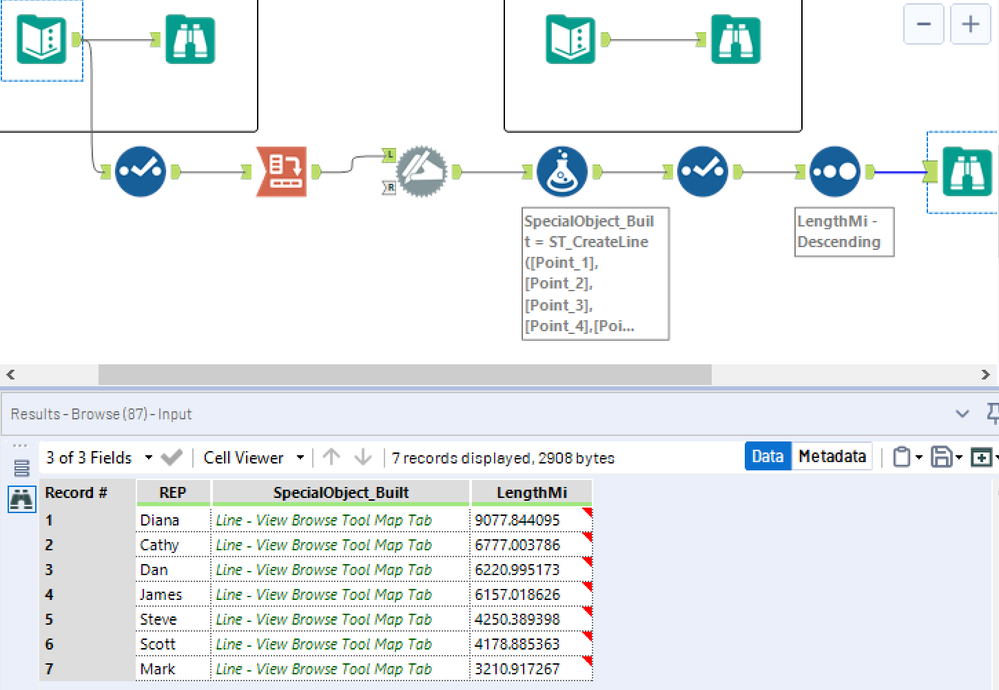This screenshot has width=999, height=690.
Task: Click the L input anchor of Join tool
Action: pos(389,155)
